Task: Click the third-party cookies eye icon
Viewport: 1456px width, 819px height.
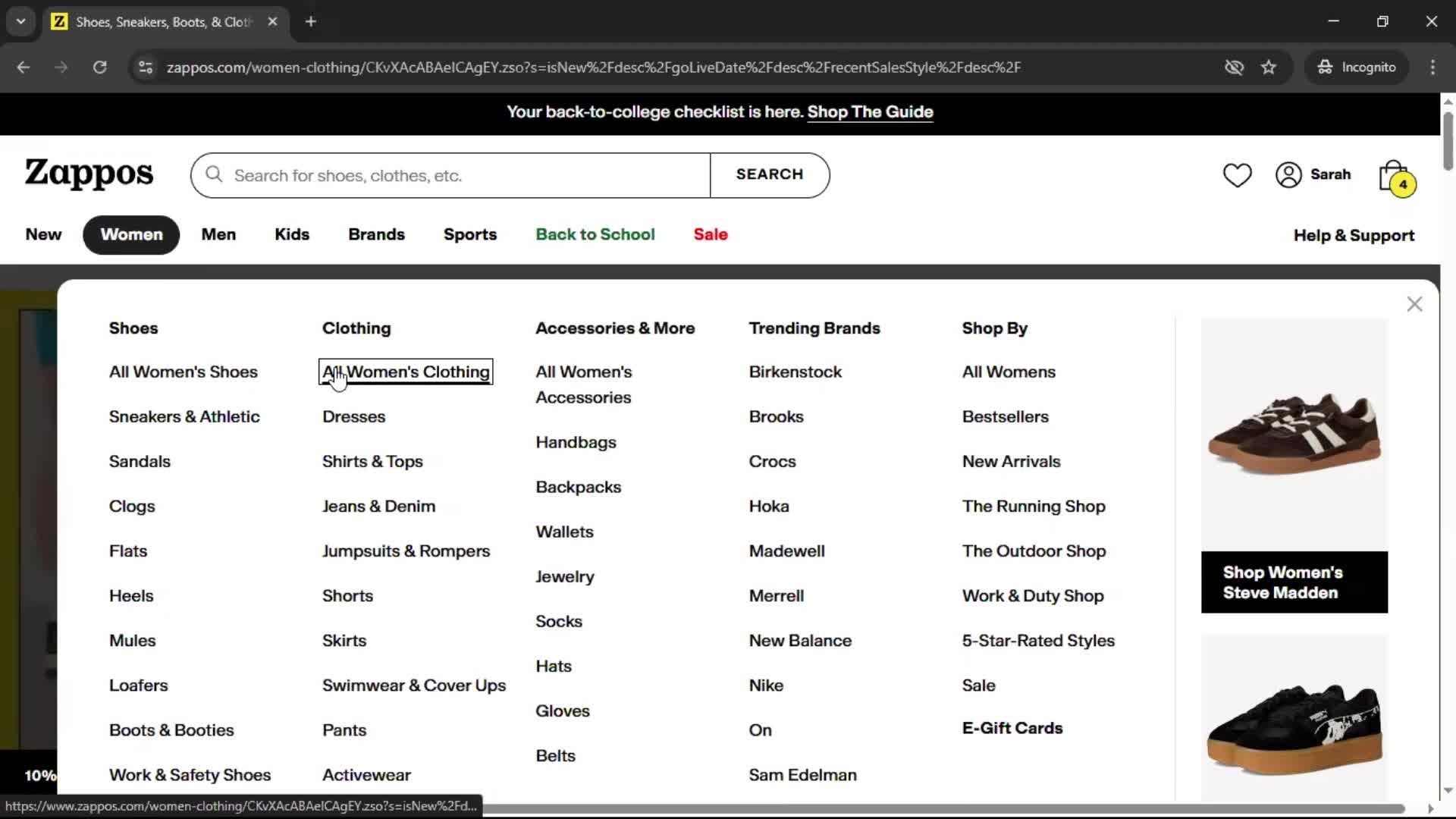Action: click(x=1234, y=67)
